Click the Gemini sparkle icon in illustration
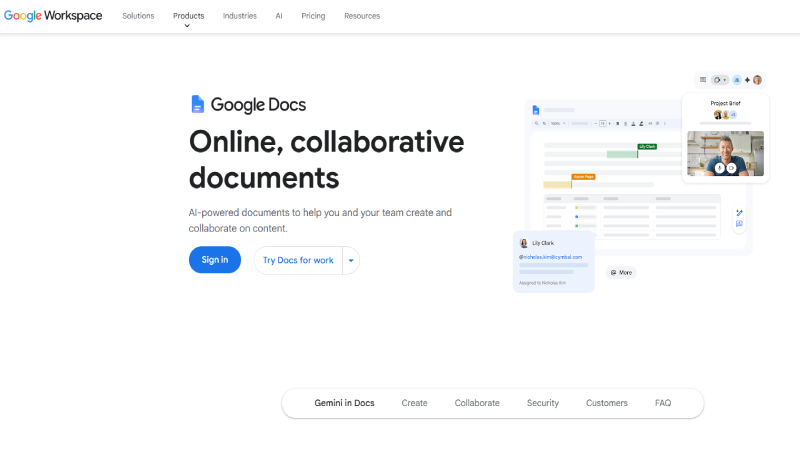 point(747,80)
